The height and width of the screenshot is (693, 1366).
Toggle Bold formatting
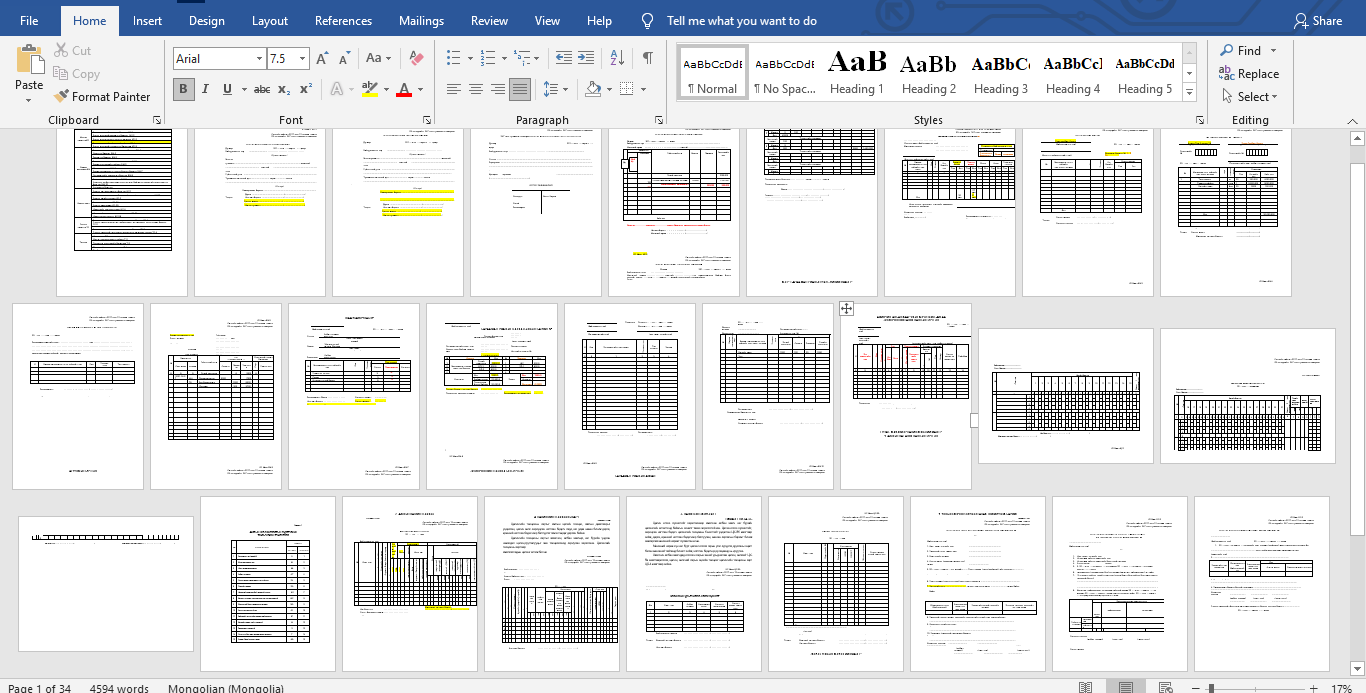(x=183, y=89)
